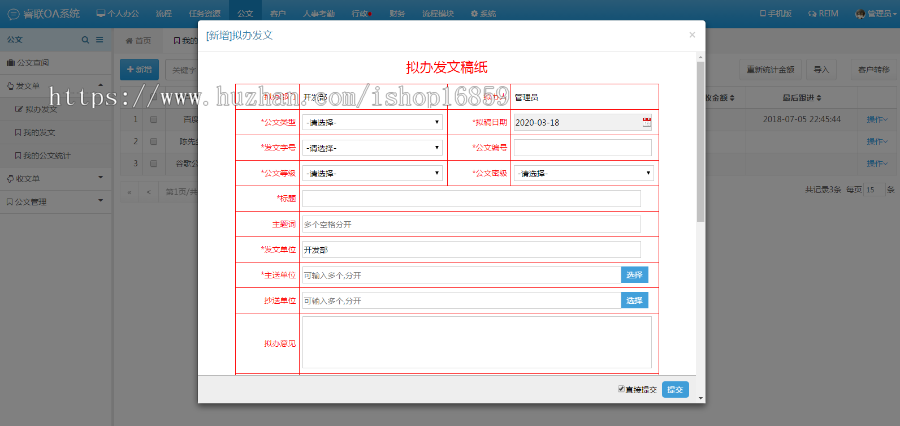This screenshot has width=900, height=426.
Task: Tick the checkbox in table row 1
Action: [x=153, y=119]
